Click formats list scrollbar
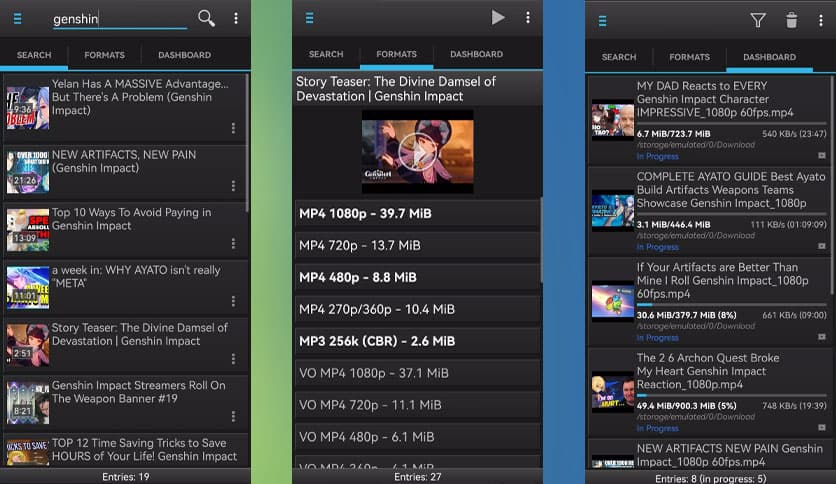Image resolution: width=836 pixels, height=484 pixels. coord(541,240)
